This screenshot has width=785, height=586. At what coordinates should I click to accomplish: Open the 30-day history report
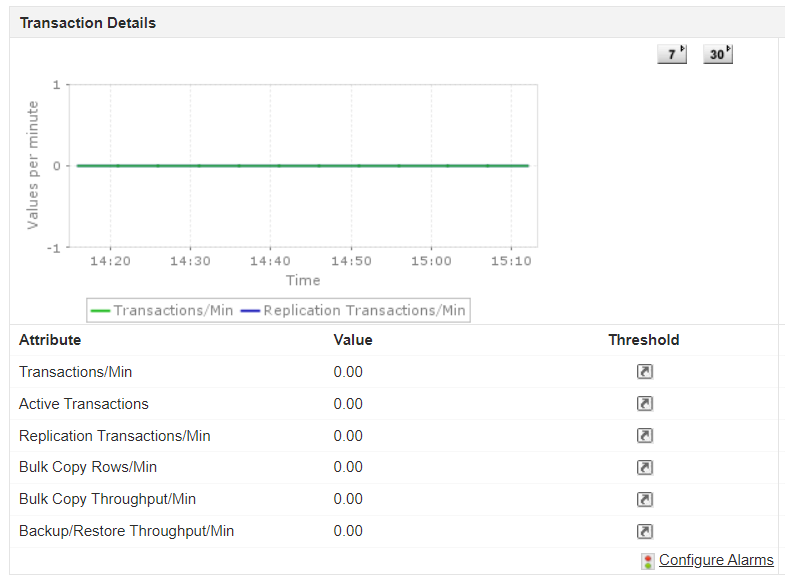(718, 54)
